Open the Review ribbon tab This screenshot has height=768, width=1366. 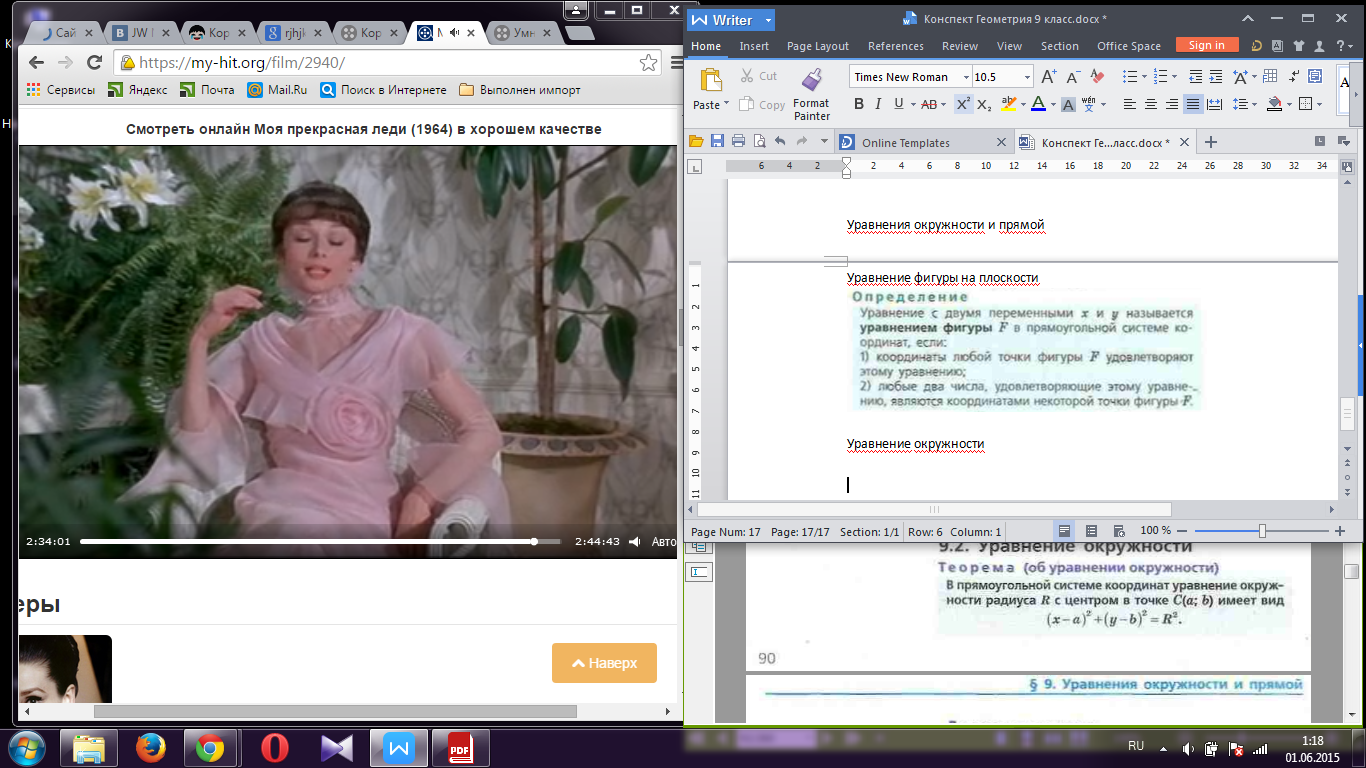[960, 46]
